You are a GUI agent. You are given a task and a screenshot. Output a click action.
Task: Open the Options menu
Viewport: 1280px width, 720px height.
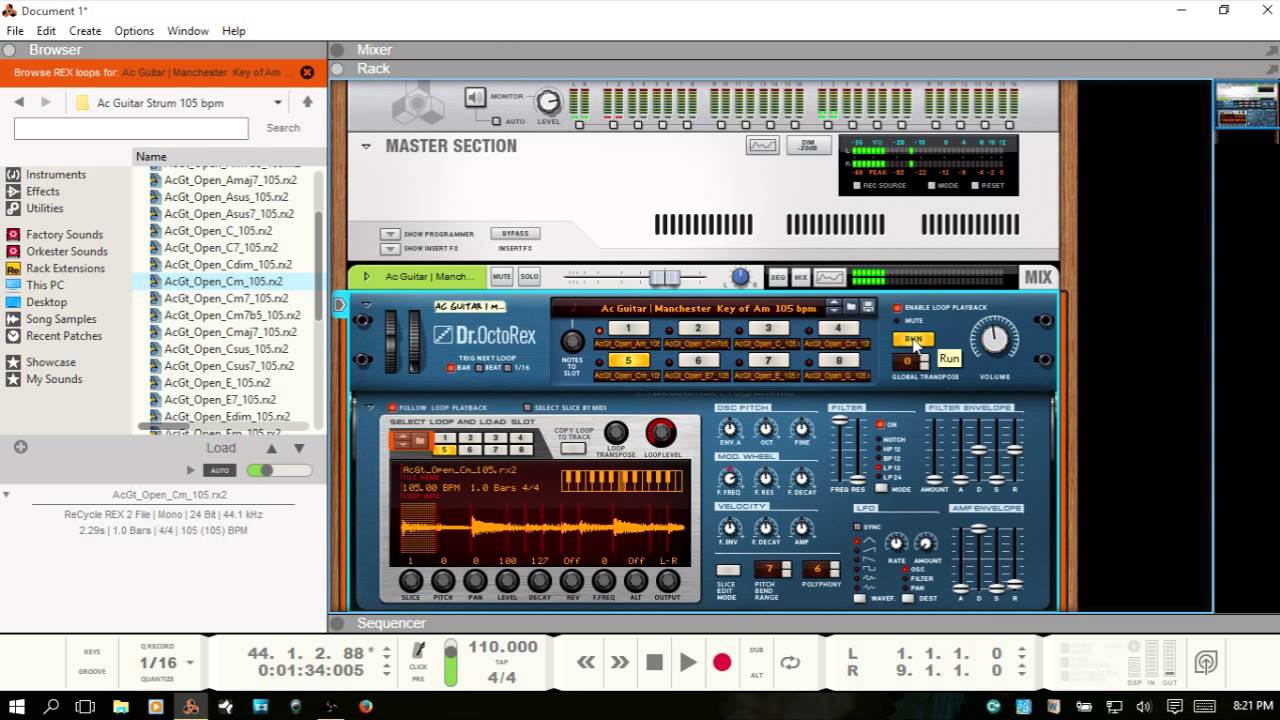click(134, 31)
